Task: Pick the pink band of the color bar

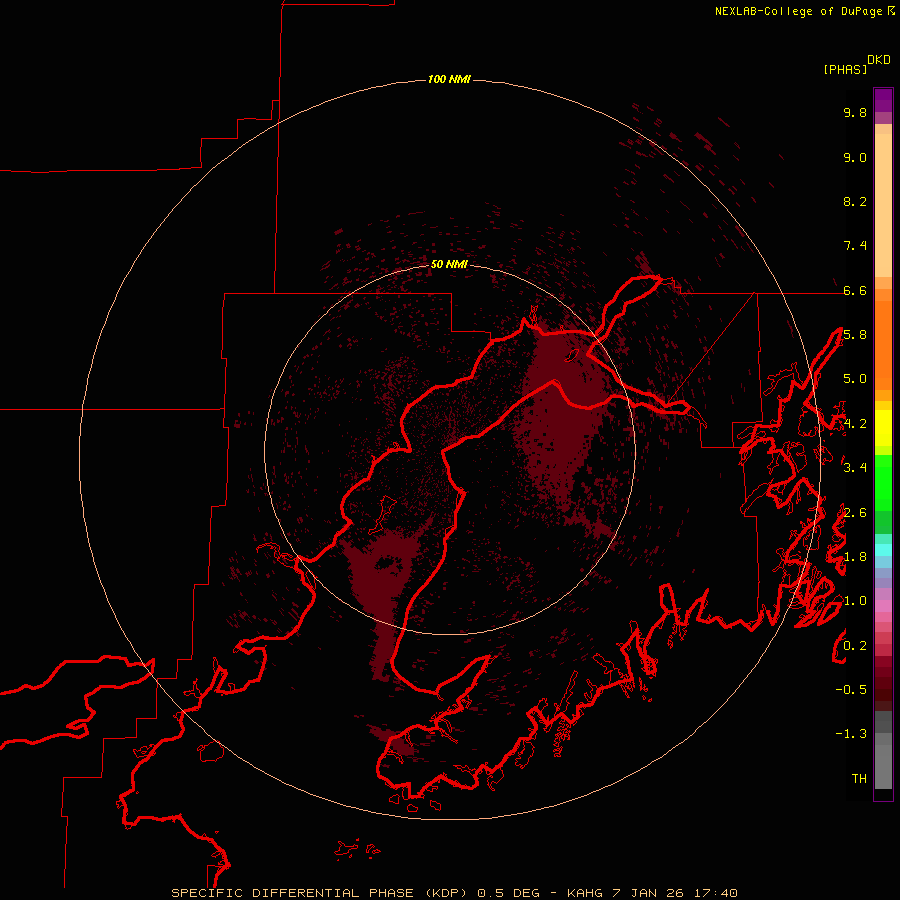Action: [x=883, y=606]
